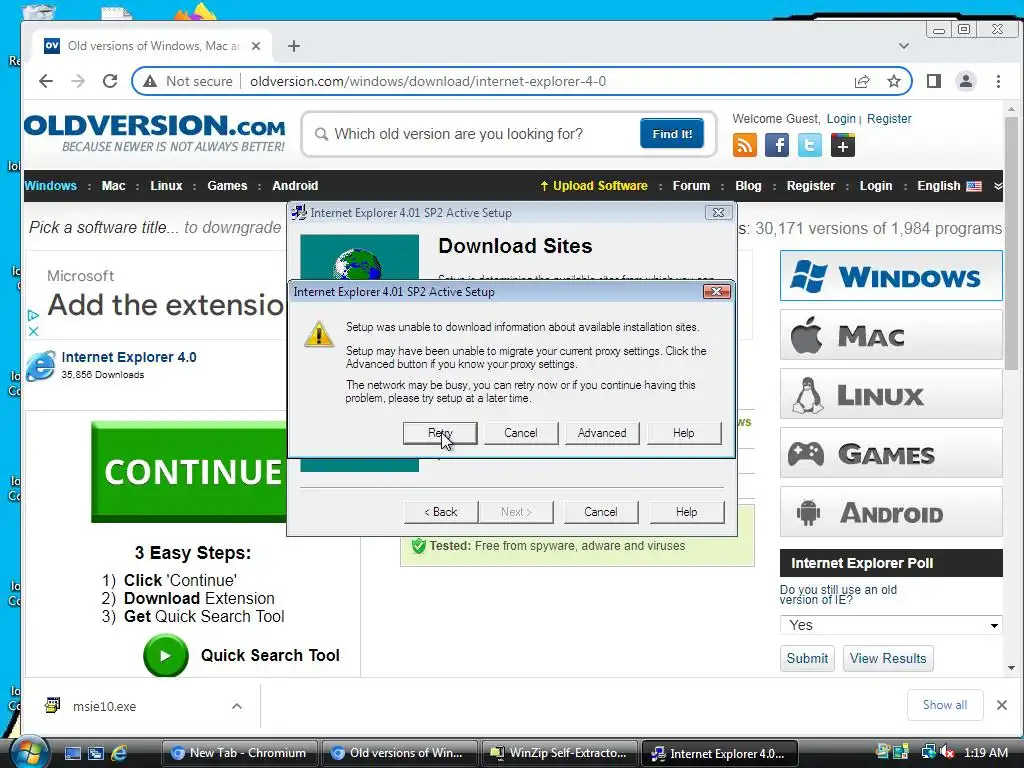Bookmark this page with the star icon
1024x768 pixels.
tap(893, 81)
